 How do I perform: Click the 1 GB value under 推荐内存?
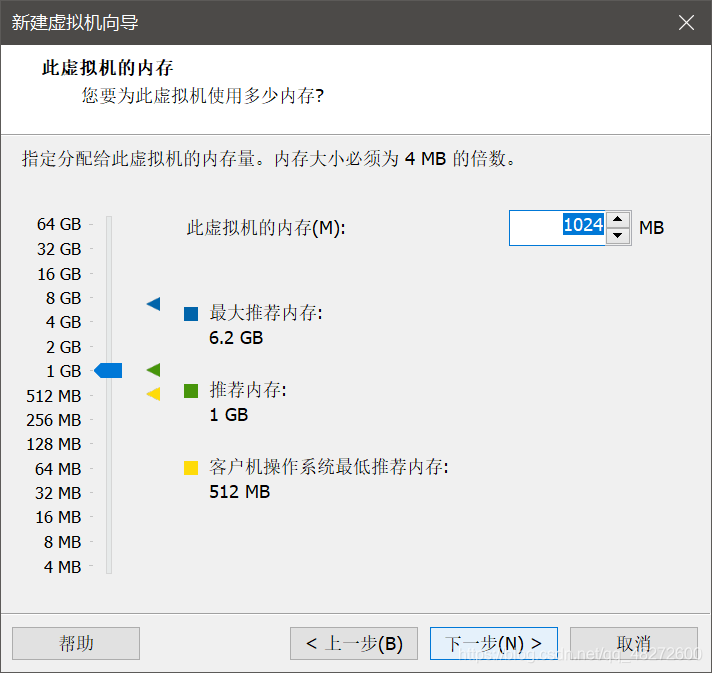229,415
